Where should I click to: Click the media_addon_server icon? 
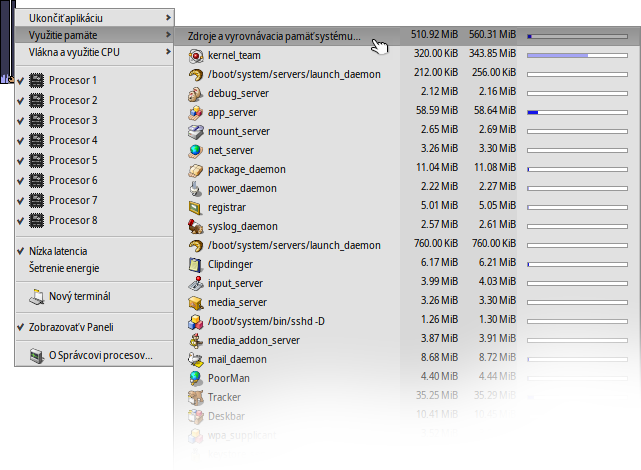tap(196, 340)
